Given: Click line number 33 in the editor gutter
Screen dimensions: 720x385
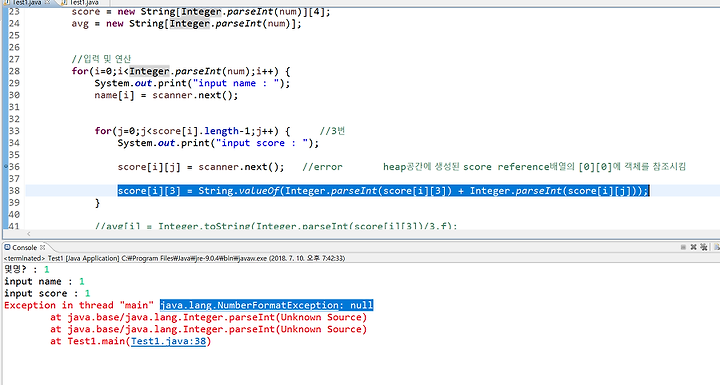Looking at the screenshot, I should (x=14, y=131).
